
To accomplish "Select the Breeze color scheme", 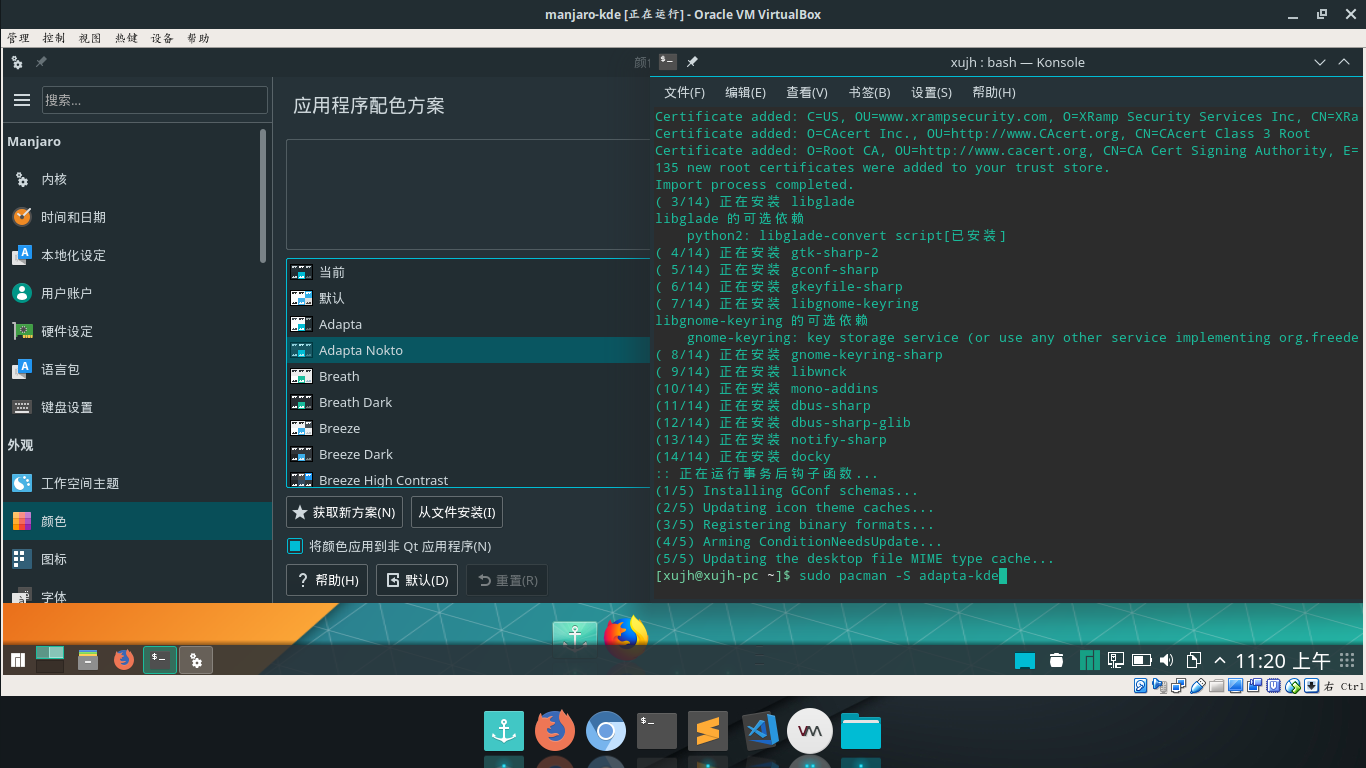I will pos(468,428).
